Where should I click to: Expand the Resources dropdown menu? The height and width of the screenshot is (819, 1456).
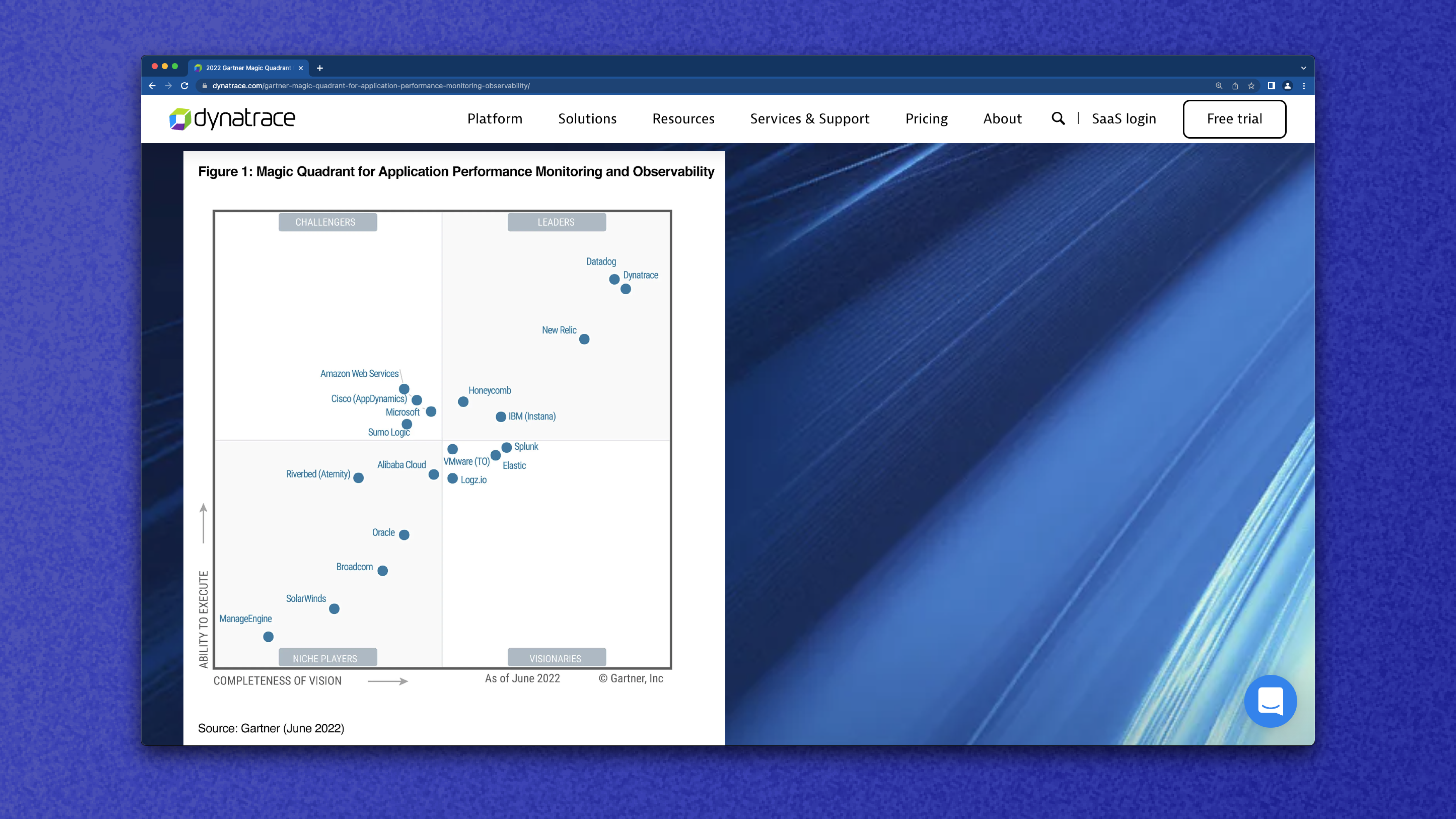tap(683, 118)
